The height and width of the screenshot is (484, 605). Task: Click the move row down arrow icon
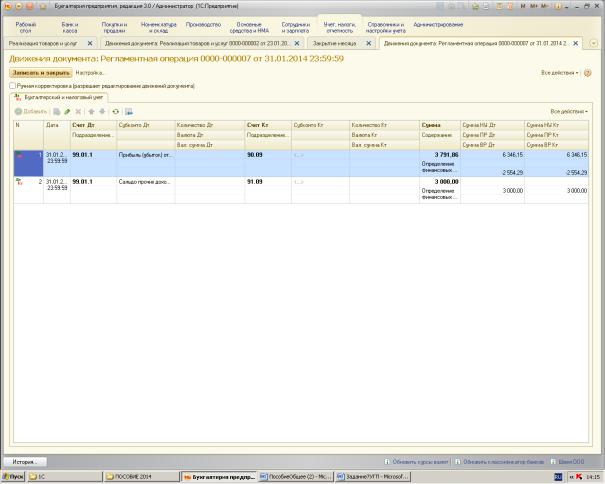tap(102, 112)
